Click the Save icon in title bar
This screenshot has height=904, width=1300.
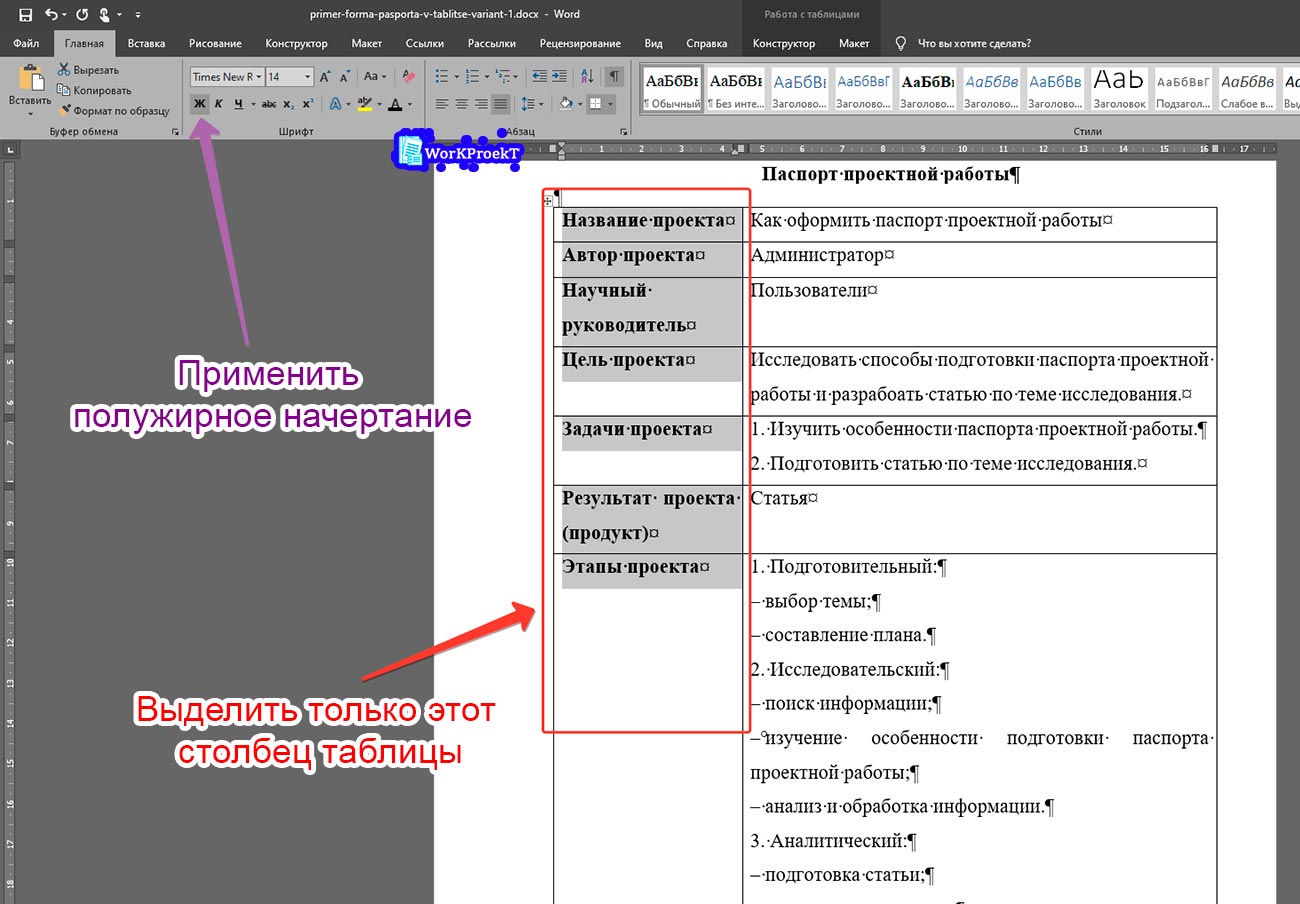25,15
